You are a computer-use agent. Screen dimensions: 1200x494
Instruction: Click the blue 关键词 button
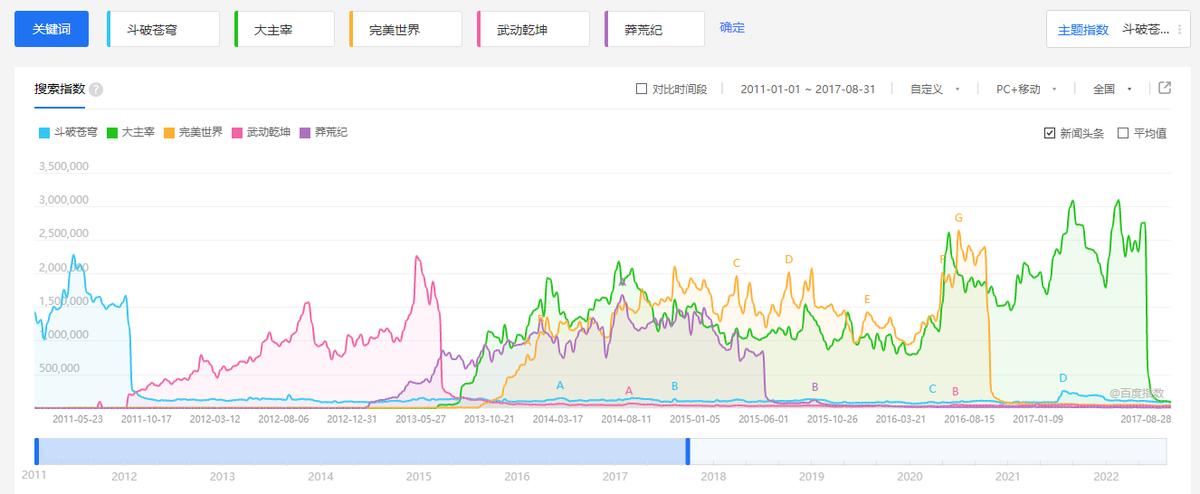tap(57, 29)
